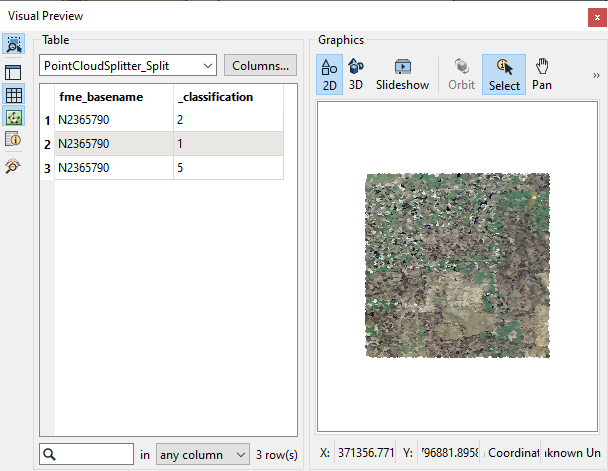
Task: Click classification value 2 cell
Action: pyautogui.click(x=228, y=120)
